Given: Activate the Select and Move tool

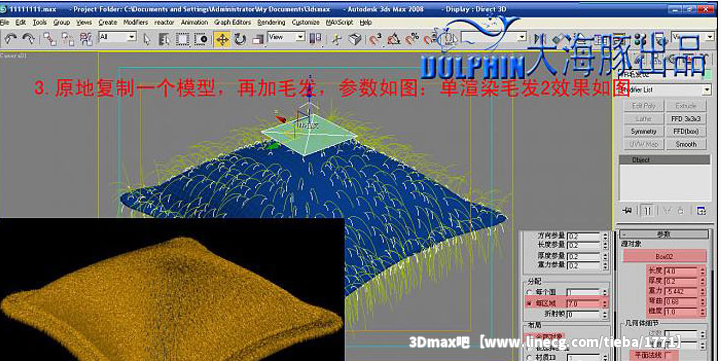Looking at the screenshot, I should 222,40.
